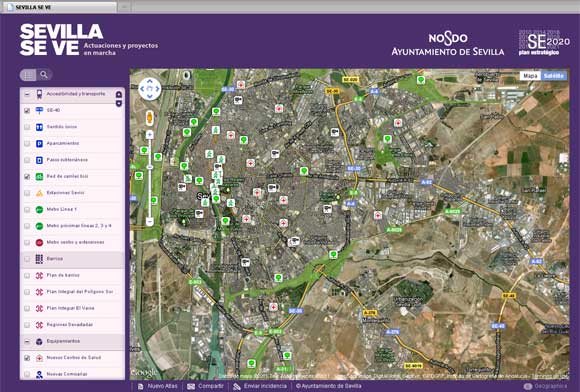Uncheck the Red de carriles bici checkbox
The width and height of the screenshot is (580, 392).
(27, 176)
